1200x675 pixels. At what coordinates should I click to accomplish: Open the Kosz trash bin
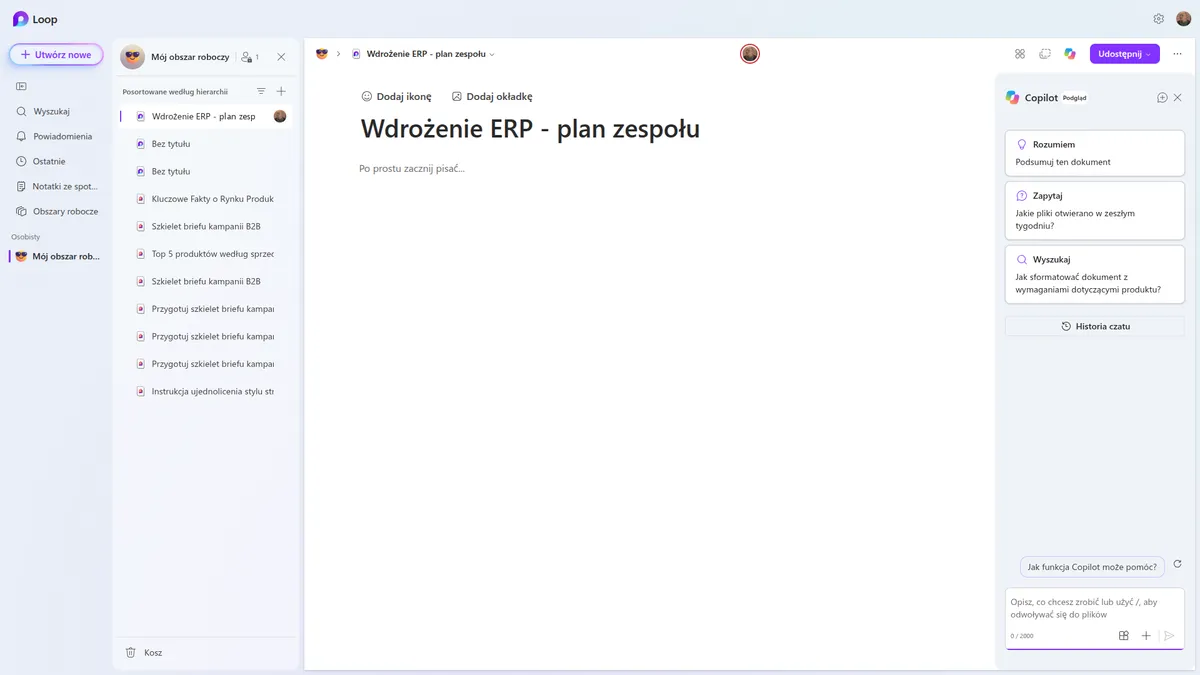click(144, 652)
